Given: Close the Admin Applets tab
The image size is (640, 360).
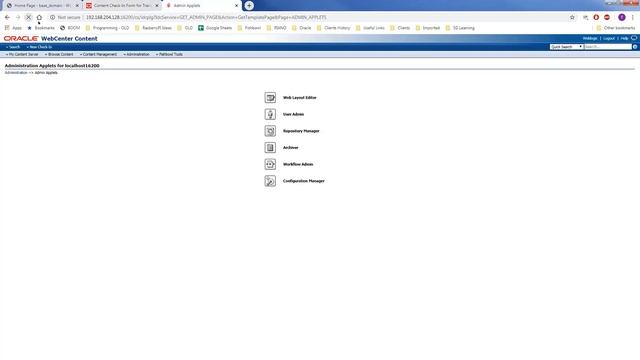Looking at the screenshot, I should click(x=236, y=6).
